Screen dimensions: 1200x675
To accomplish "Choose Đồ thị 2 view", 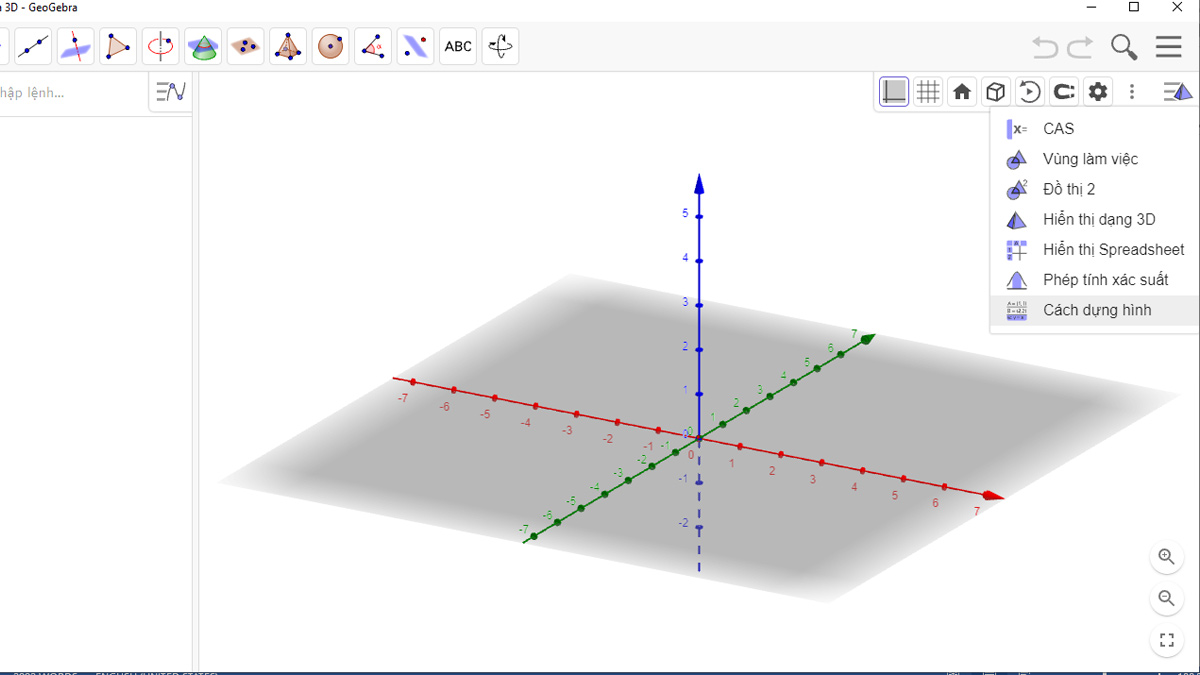I will coord(1095,189).
